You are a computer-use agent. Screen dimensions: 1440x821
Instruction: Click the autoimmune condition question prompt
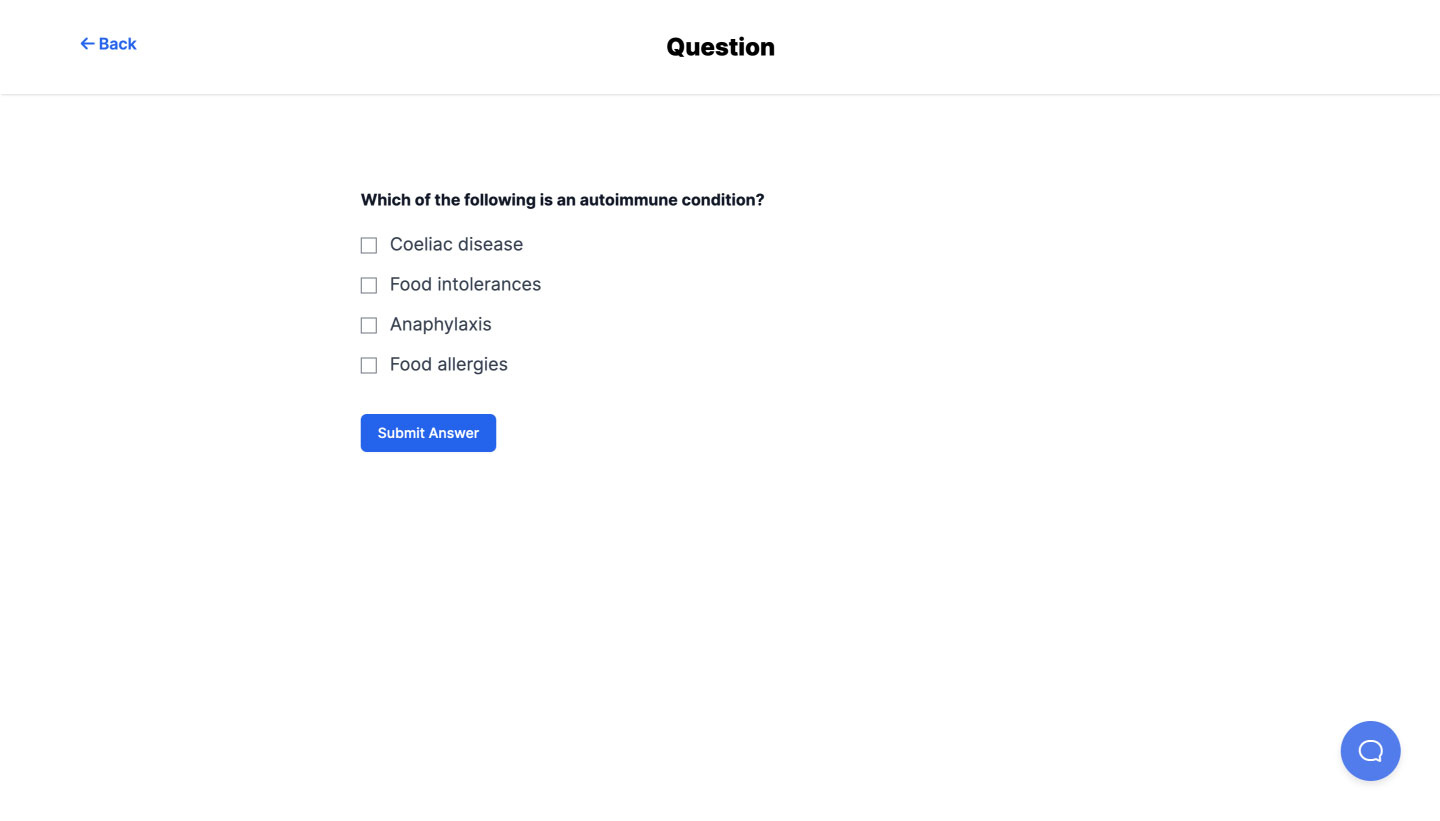click(x=562, y=200)
